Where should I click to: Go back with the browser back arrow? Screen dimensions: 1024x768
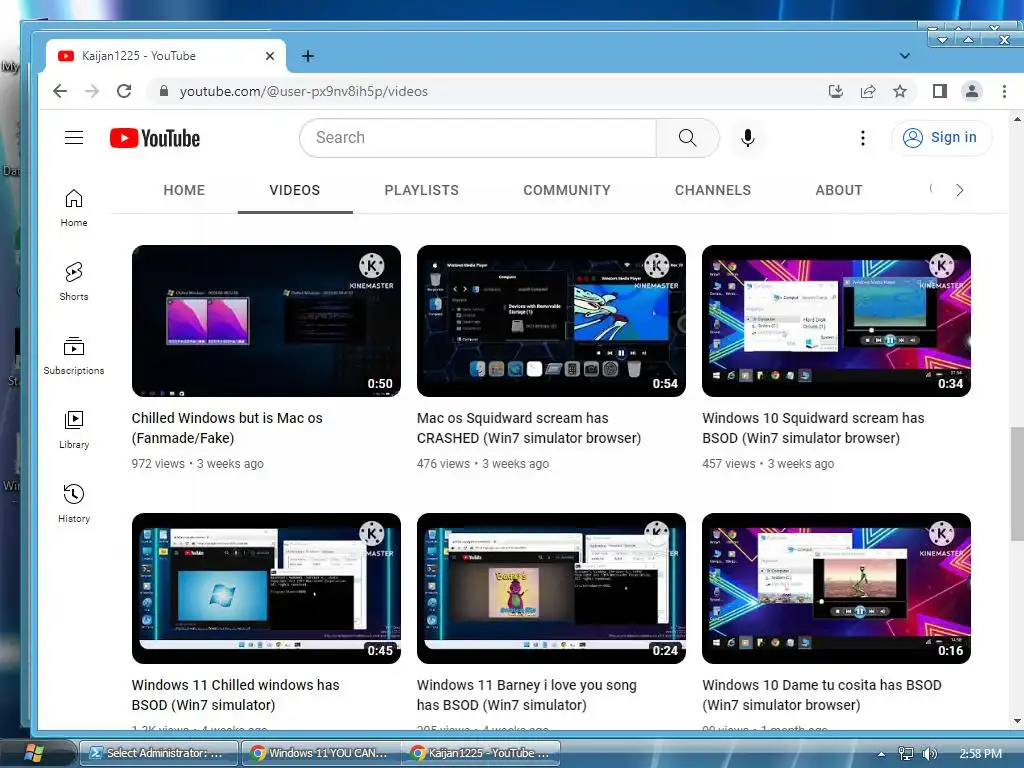(59, 91)
